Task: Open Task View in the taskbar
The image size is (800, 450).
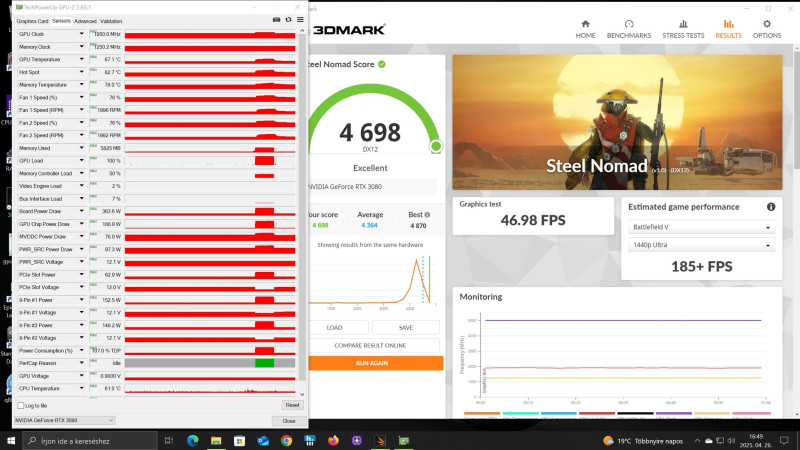Action: (169, 440)
